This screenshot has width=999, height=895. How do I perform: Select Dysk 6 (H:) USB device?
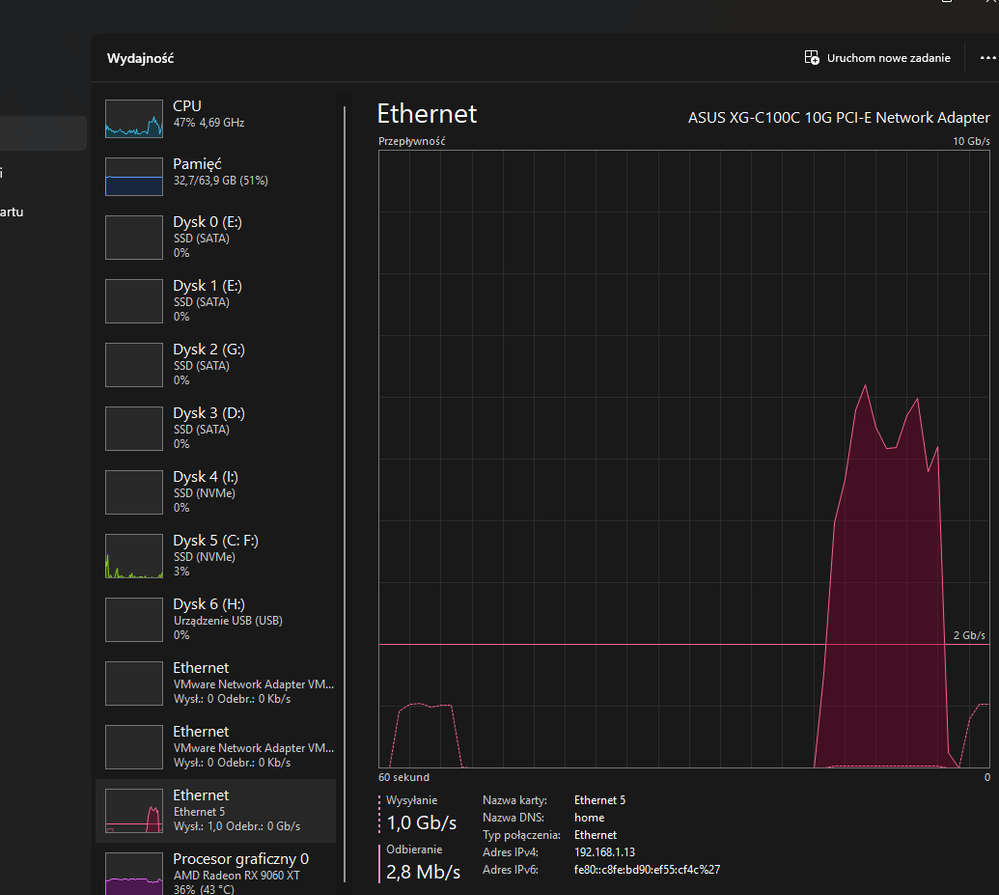click(x=215, y=619)
